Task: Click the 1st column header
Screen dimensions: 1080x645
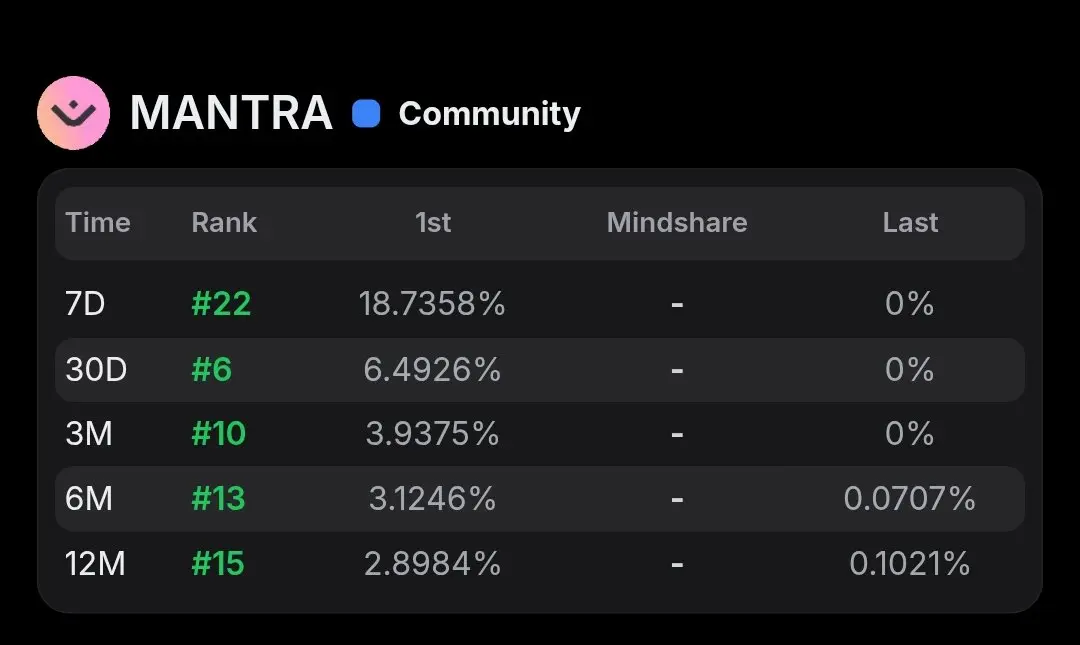Action: (433, 223)
